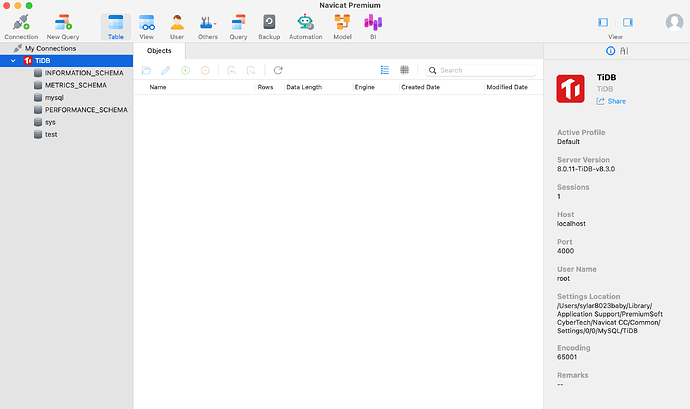Open the Backup toolbar icon
The image size is (690, 409).
pos(269,27)
